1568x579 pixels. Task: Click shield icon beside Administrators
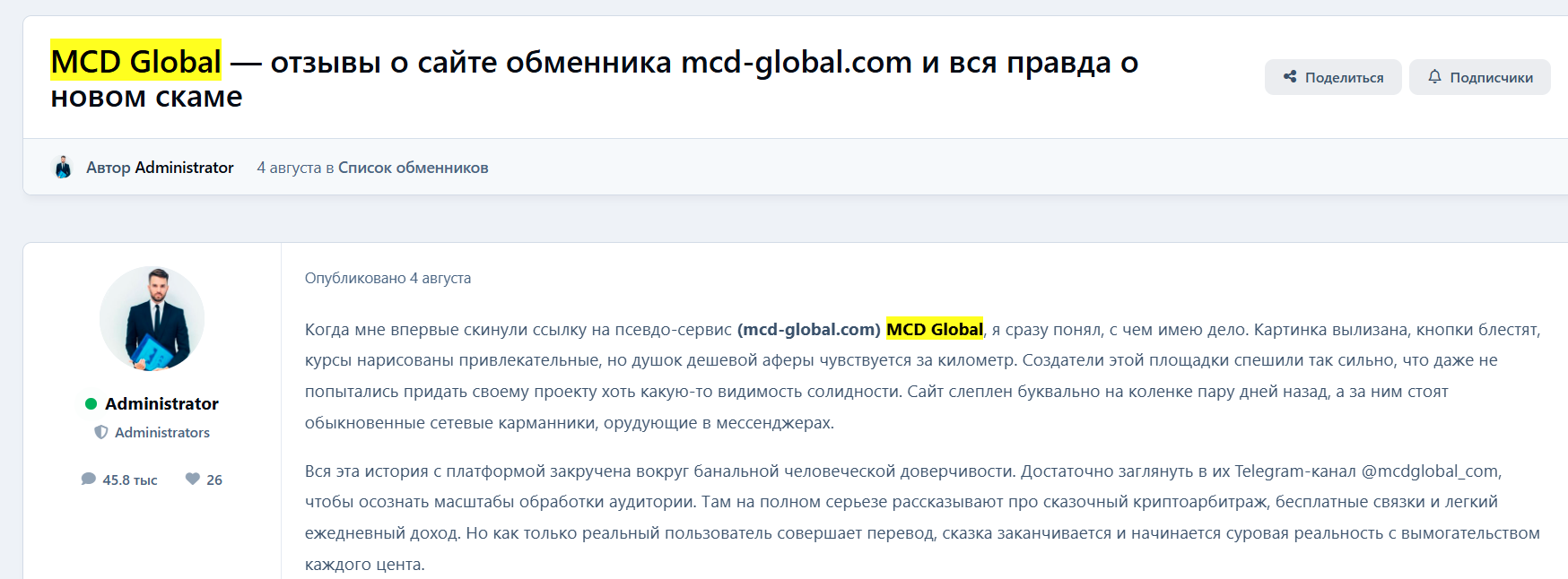[101, 432]
